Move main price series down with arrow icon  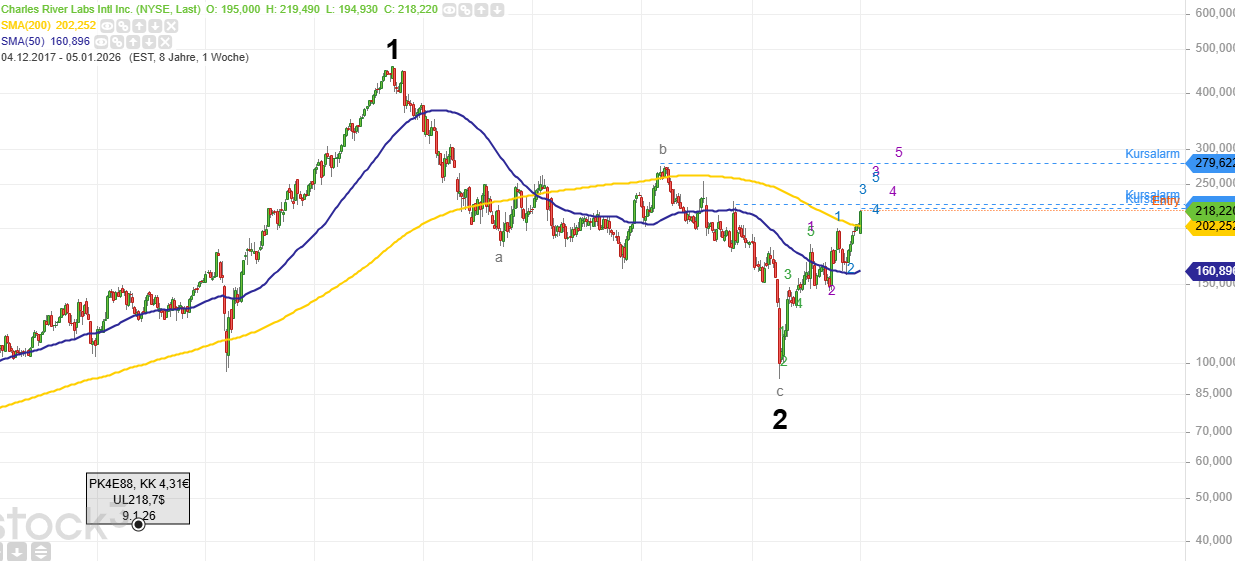(497, 10)
